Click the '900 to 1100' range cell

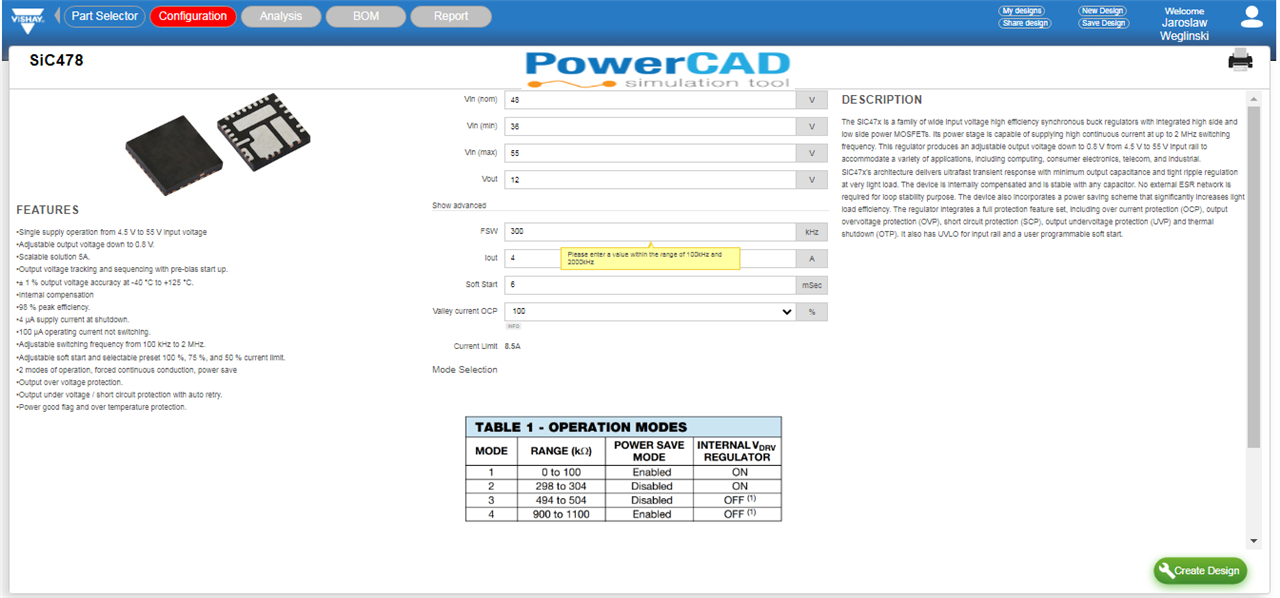tap(562, 514)
